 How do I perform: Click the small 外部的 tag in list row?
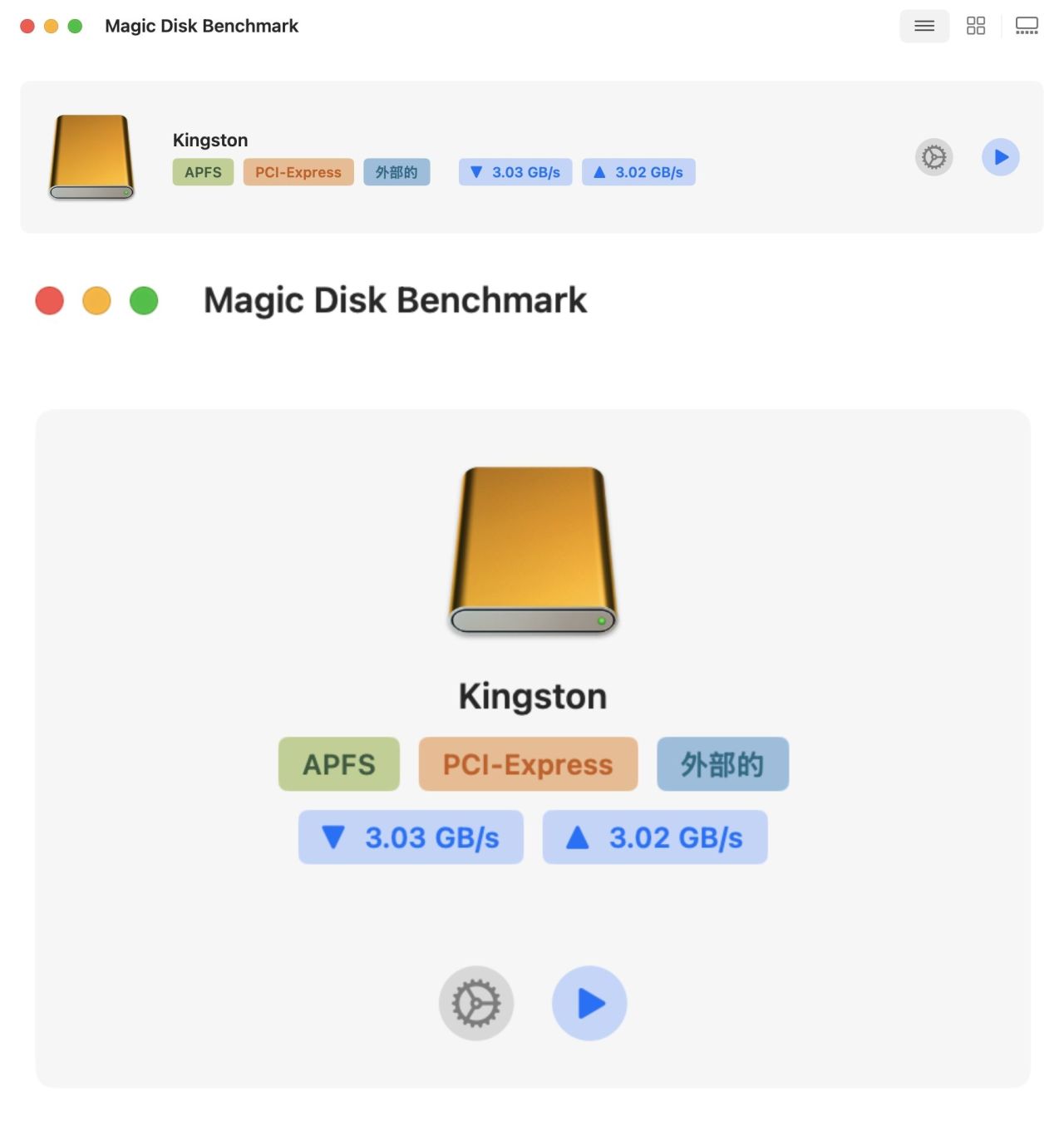pos(397,172)
